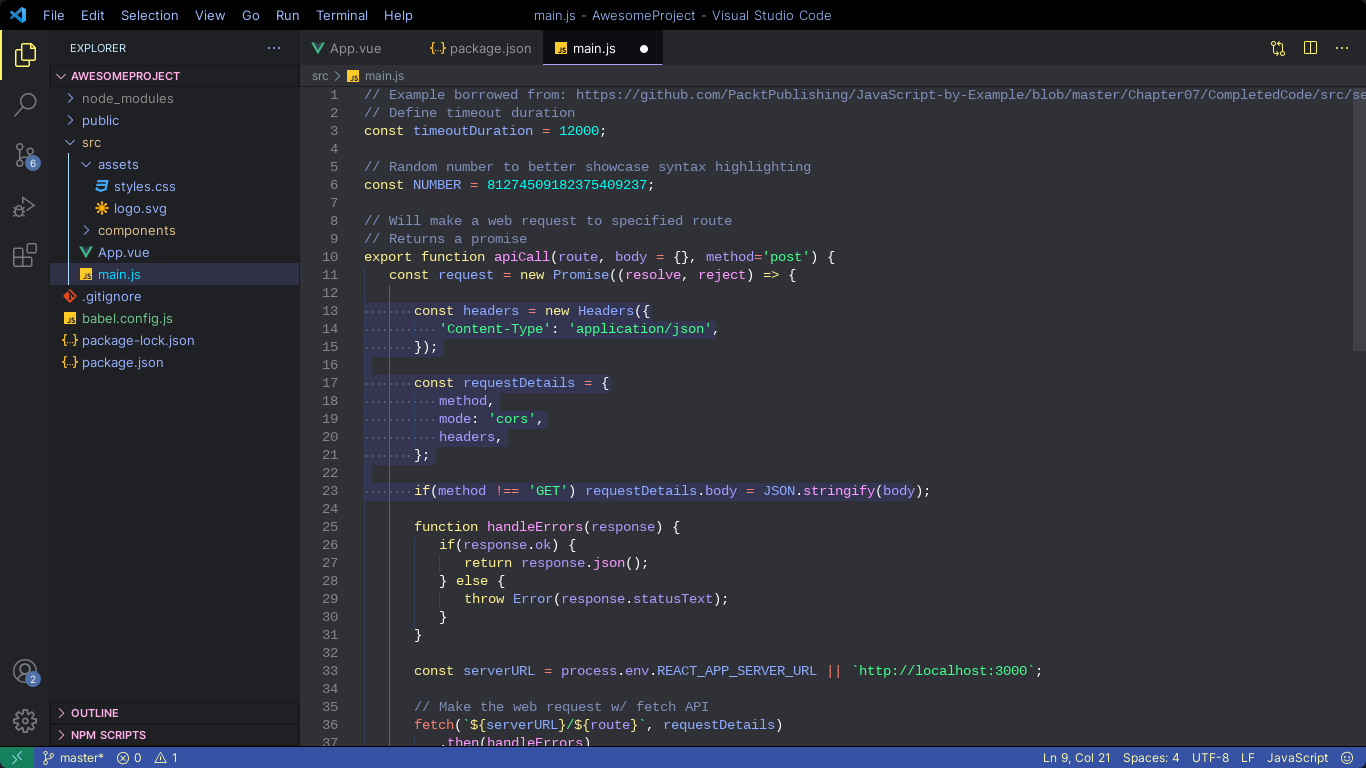
Task: Open the Selection menu
Action: pos(150,15)
